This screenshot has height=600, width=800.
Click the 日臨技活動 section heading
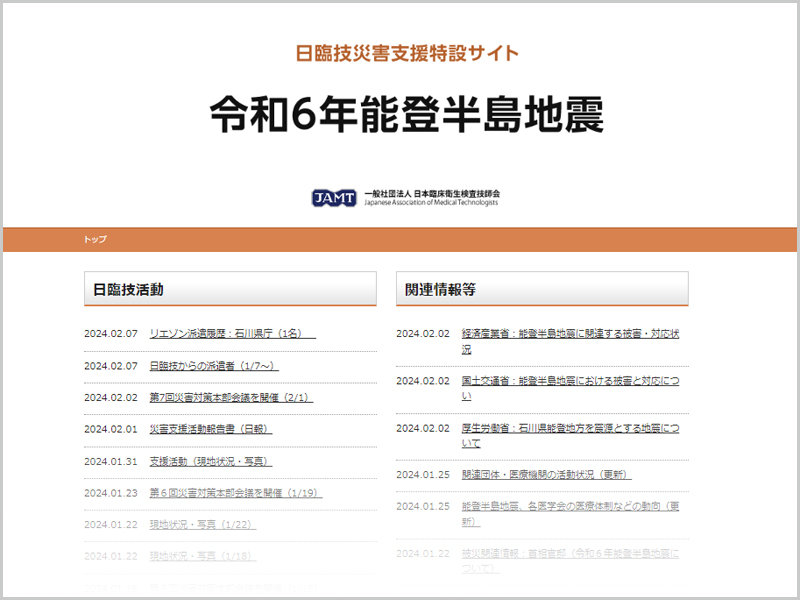click(128, 290)
